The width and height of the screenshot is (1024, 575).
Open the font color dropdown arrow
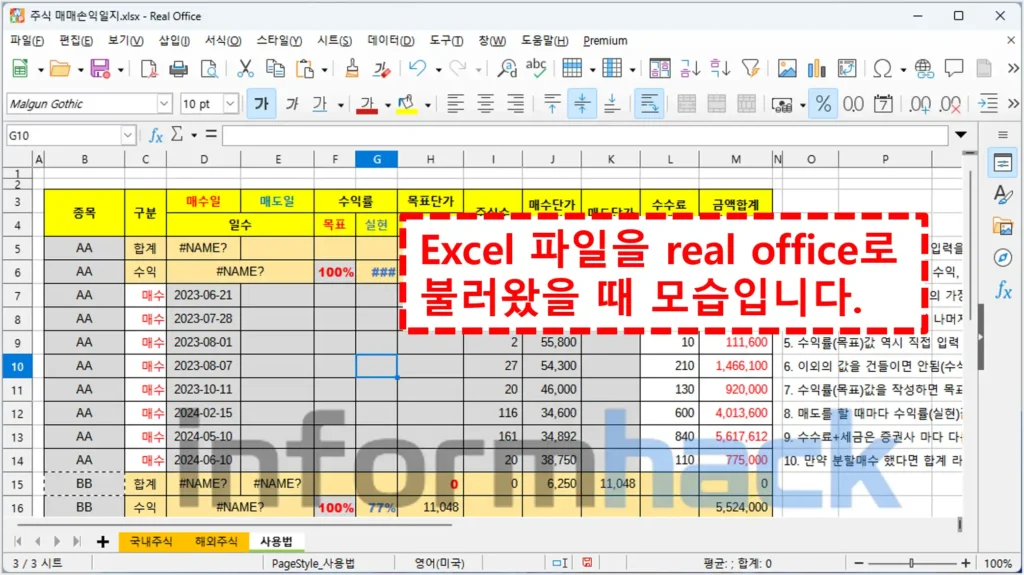point(387,105)
